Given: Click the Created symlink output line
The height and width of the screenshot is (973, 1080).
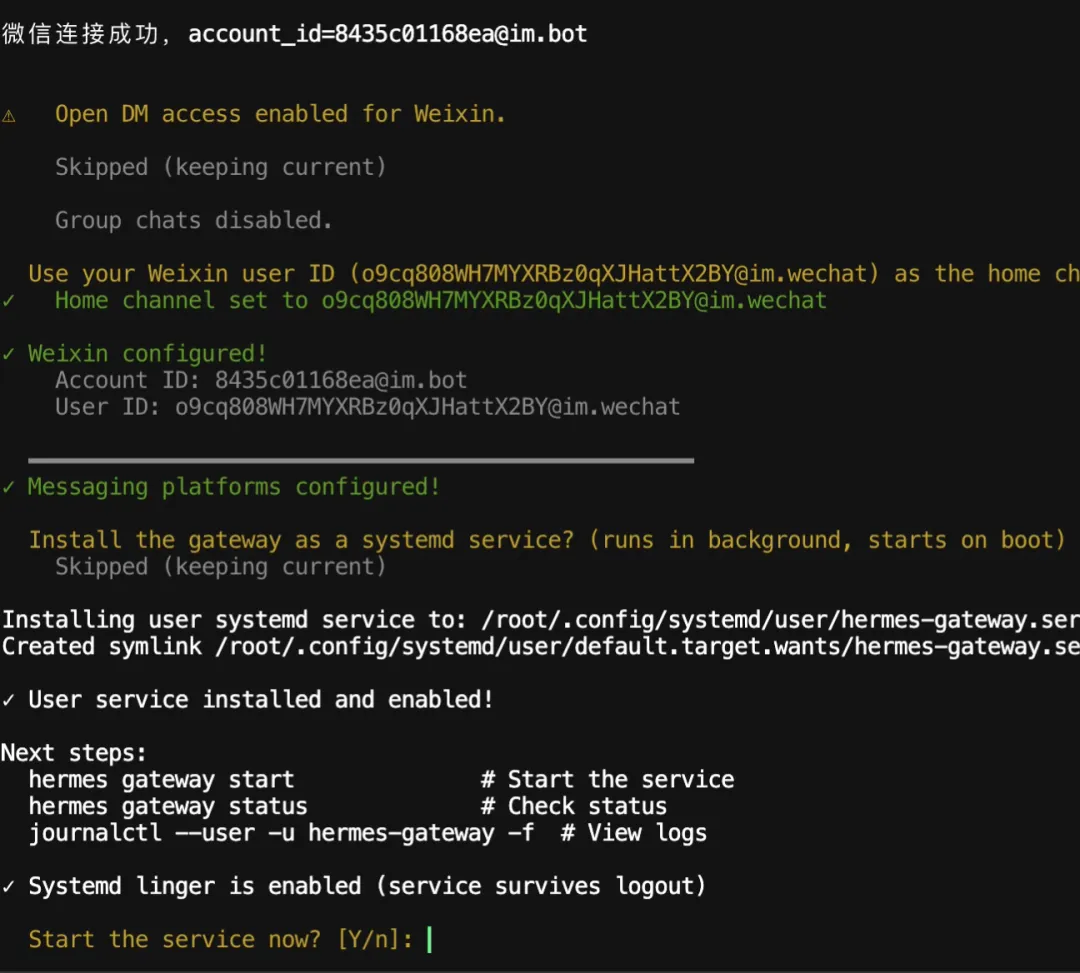Looking at the screenshot, I should tap(540, 647).
